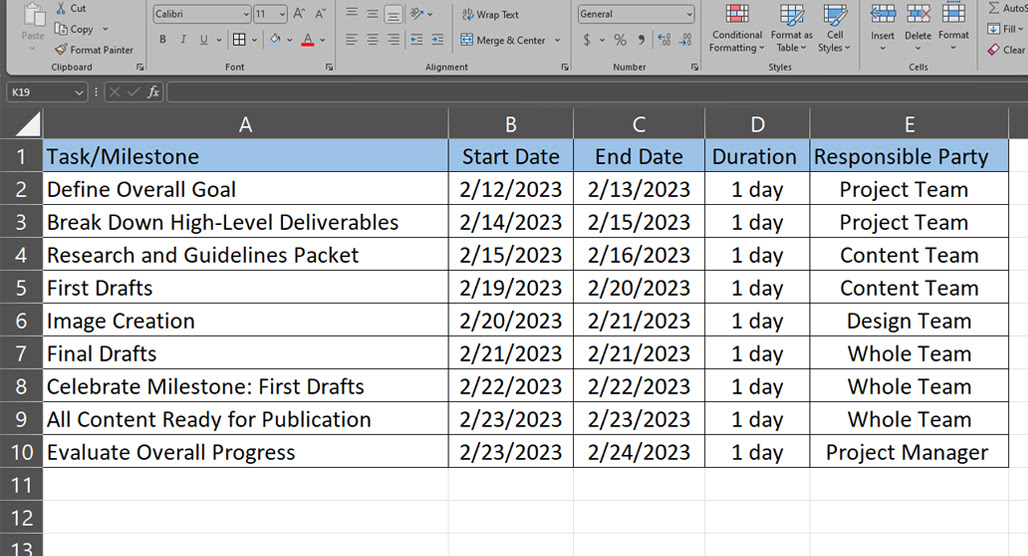The width and height of the screenshot is (1028, 556).
Task: Click Increase Indent icon
Action: (437, 39)
